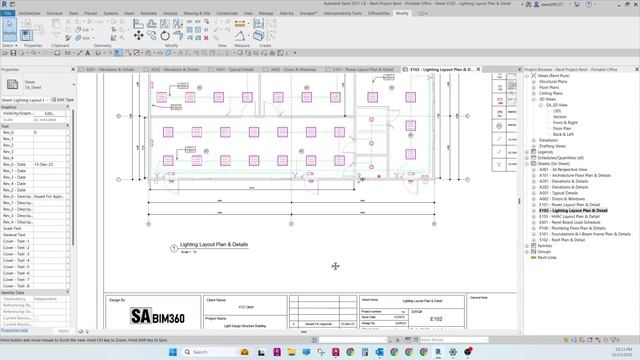Click the Aligned Dimension measure icon

[240, 24]
